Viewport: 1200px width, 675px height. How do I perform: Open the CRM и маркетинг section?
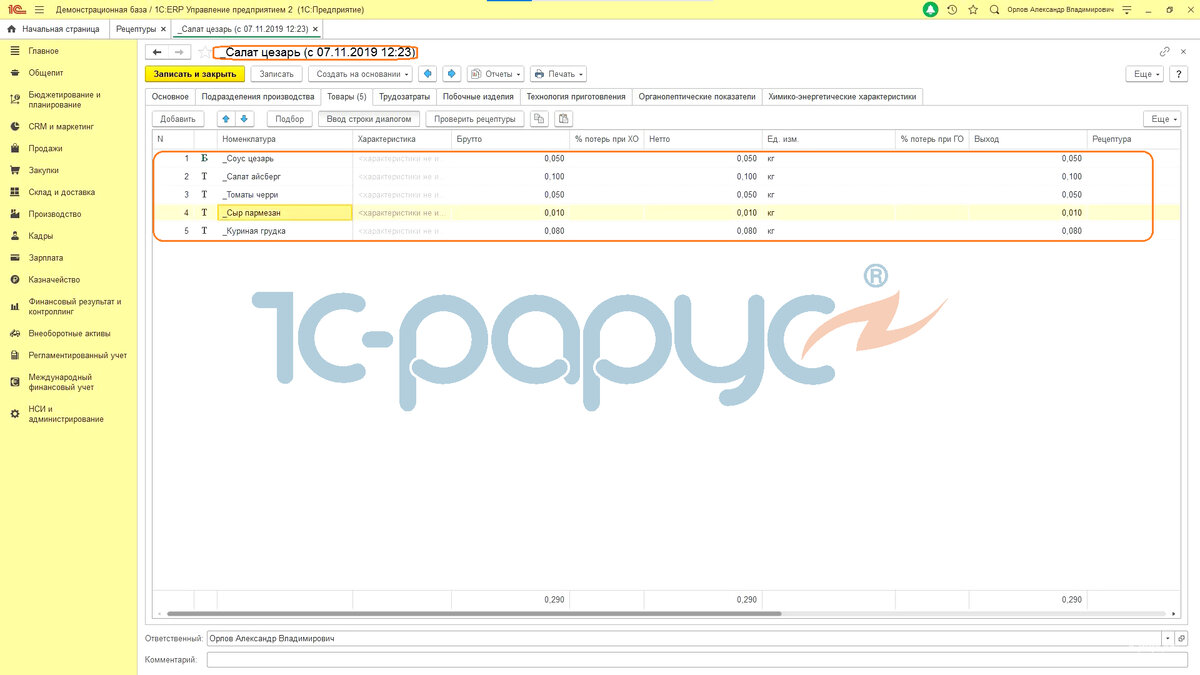[61, 127]
